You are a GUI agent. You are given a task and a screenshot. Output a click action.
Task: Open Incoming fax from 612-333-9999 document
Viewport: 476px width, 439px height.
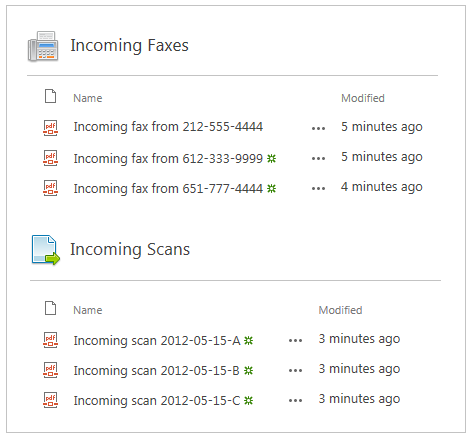(x=168, y=159)
